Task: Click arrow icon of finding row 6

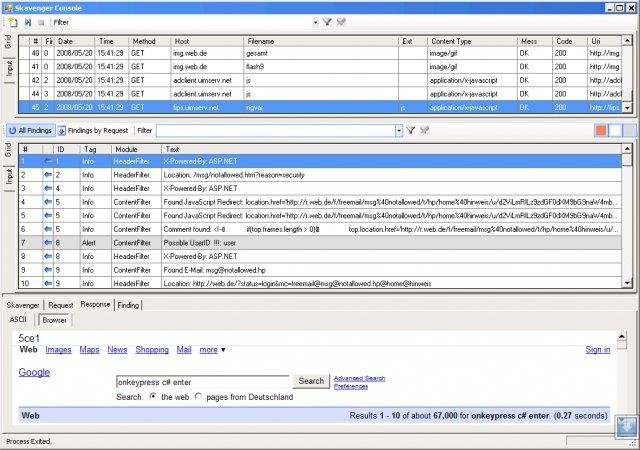Action: pyautogui.click(x=48, y=229)
